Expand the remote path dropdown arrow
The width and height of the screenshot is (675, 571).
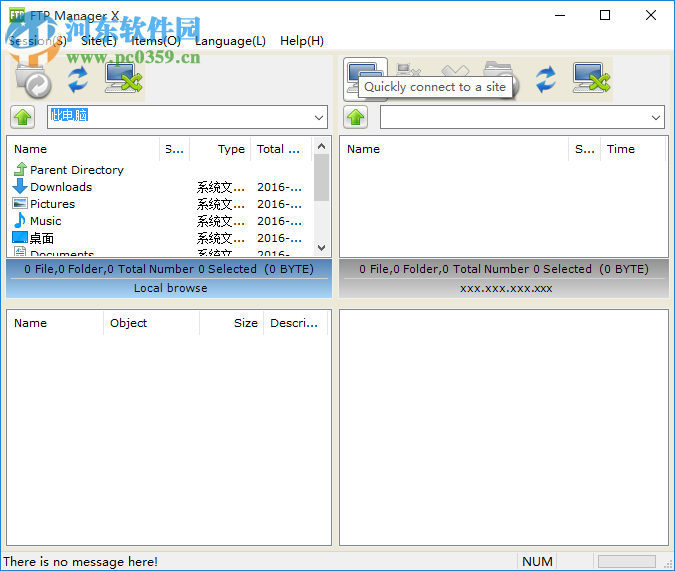(x=656, y=117)
